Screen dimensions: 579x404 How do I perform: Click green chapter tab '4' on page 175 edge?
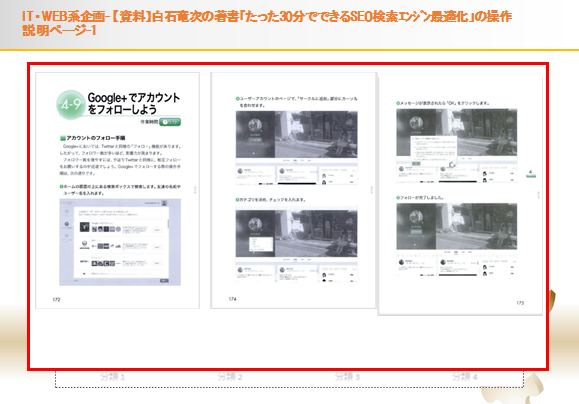pyautogui.click(x=531, y=173)
